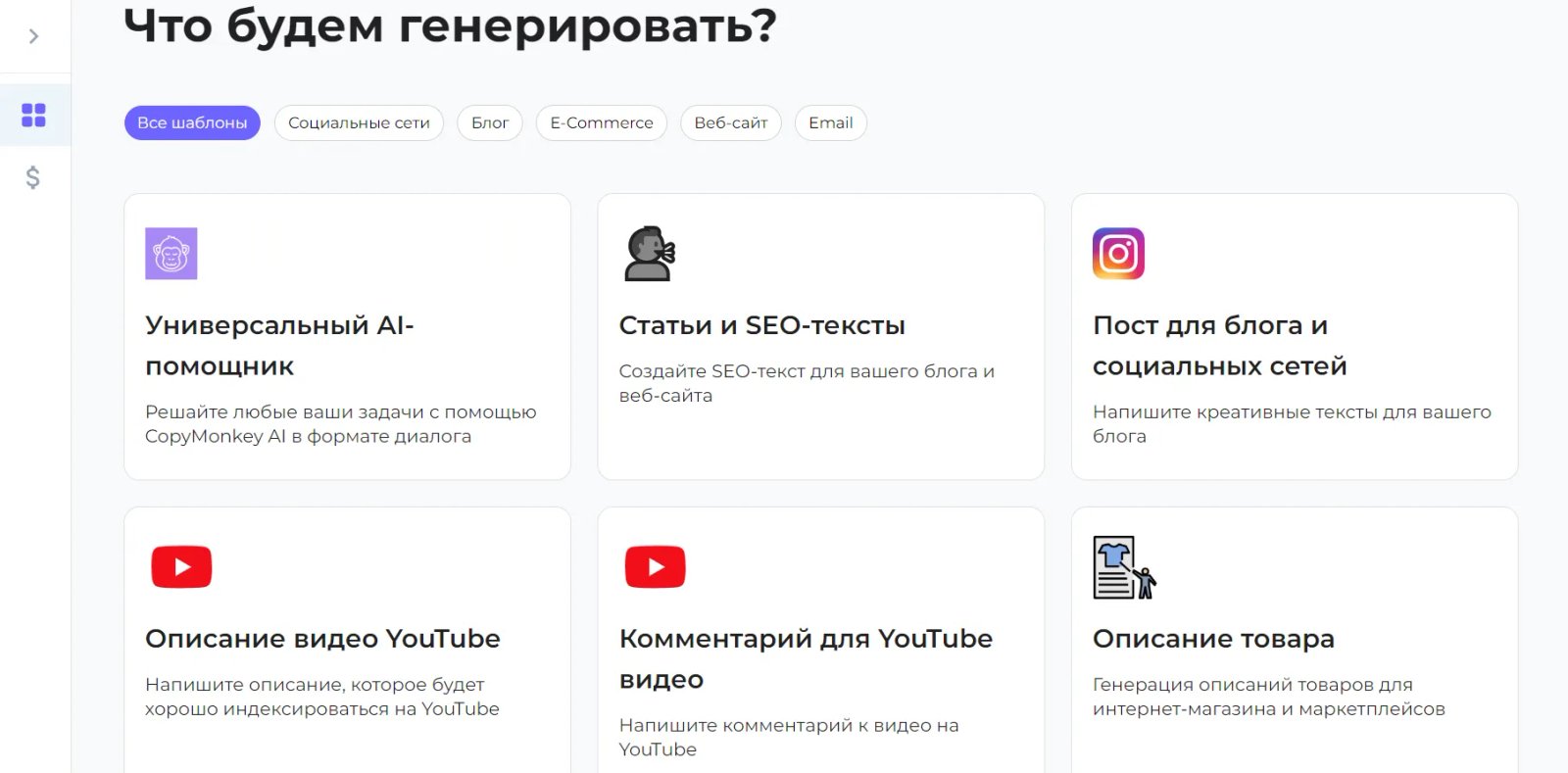Click the purple monkey AI assistant icon
This screenshot has height=773, width=1568.
[x=171, y=254]
